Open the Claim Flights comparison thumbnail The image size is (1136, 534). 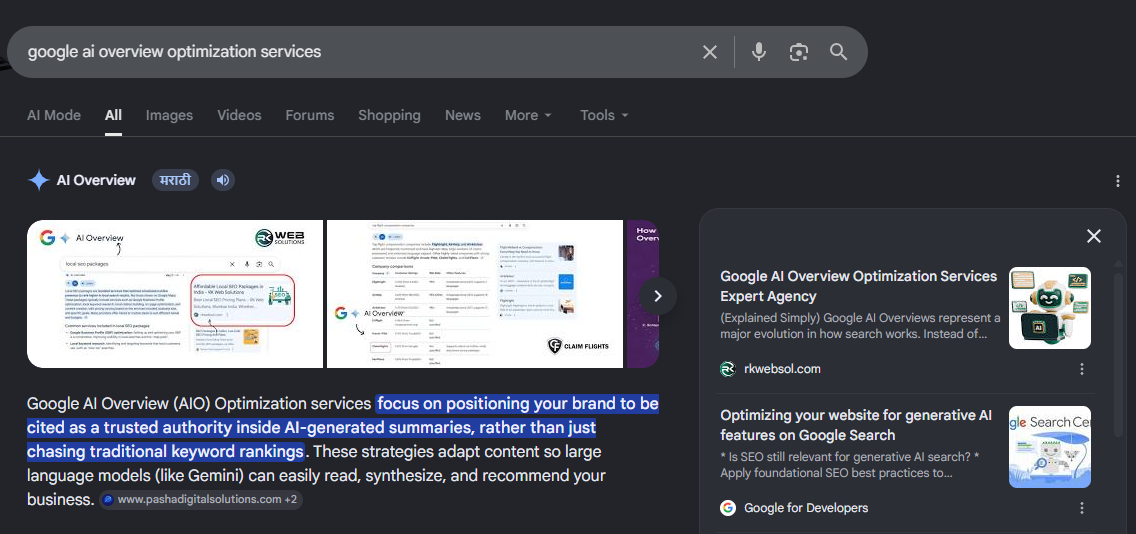(475, 294)
